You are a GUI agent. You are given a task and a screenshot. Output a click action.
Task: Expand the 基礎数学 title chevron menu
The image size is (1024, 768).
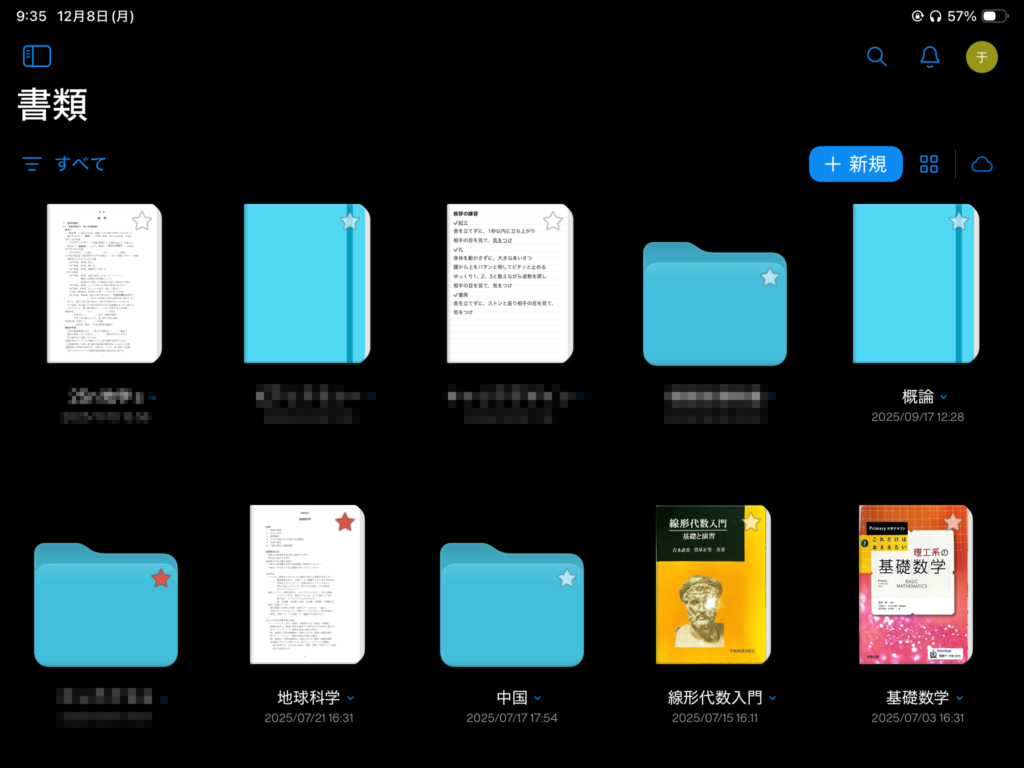[959, 698]
